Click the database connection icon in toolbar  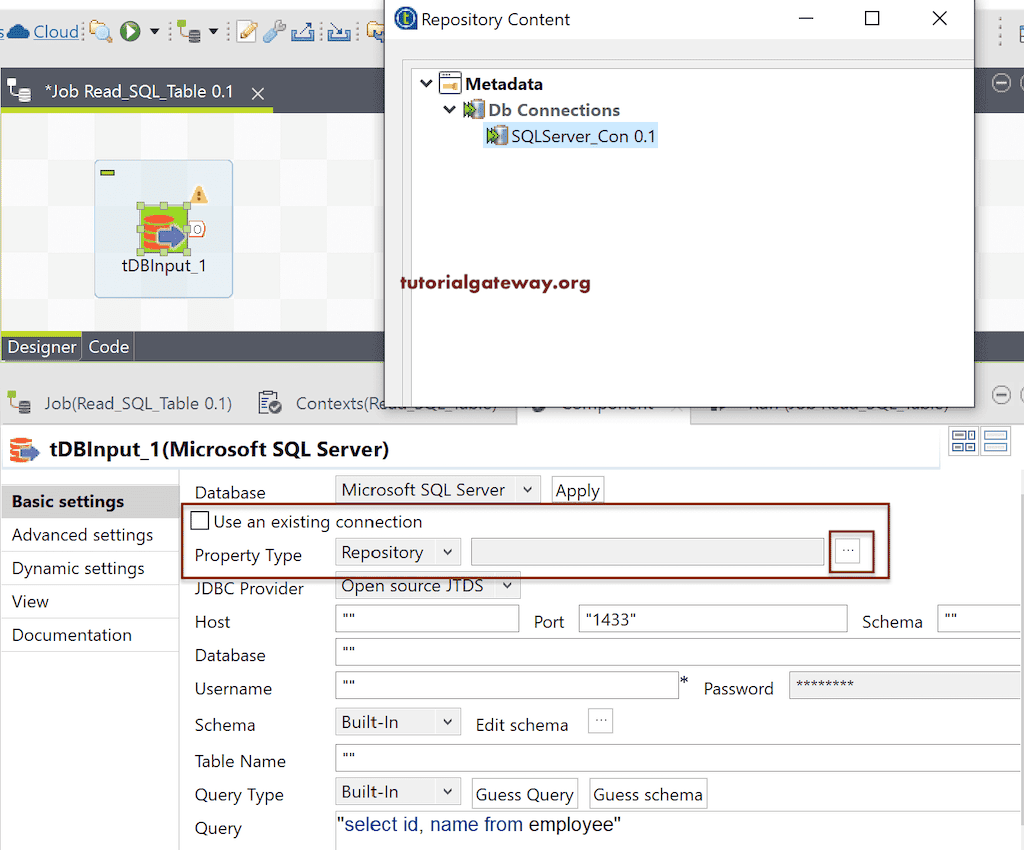click(190, 31)
